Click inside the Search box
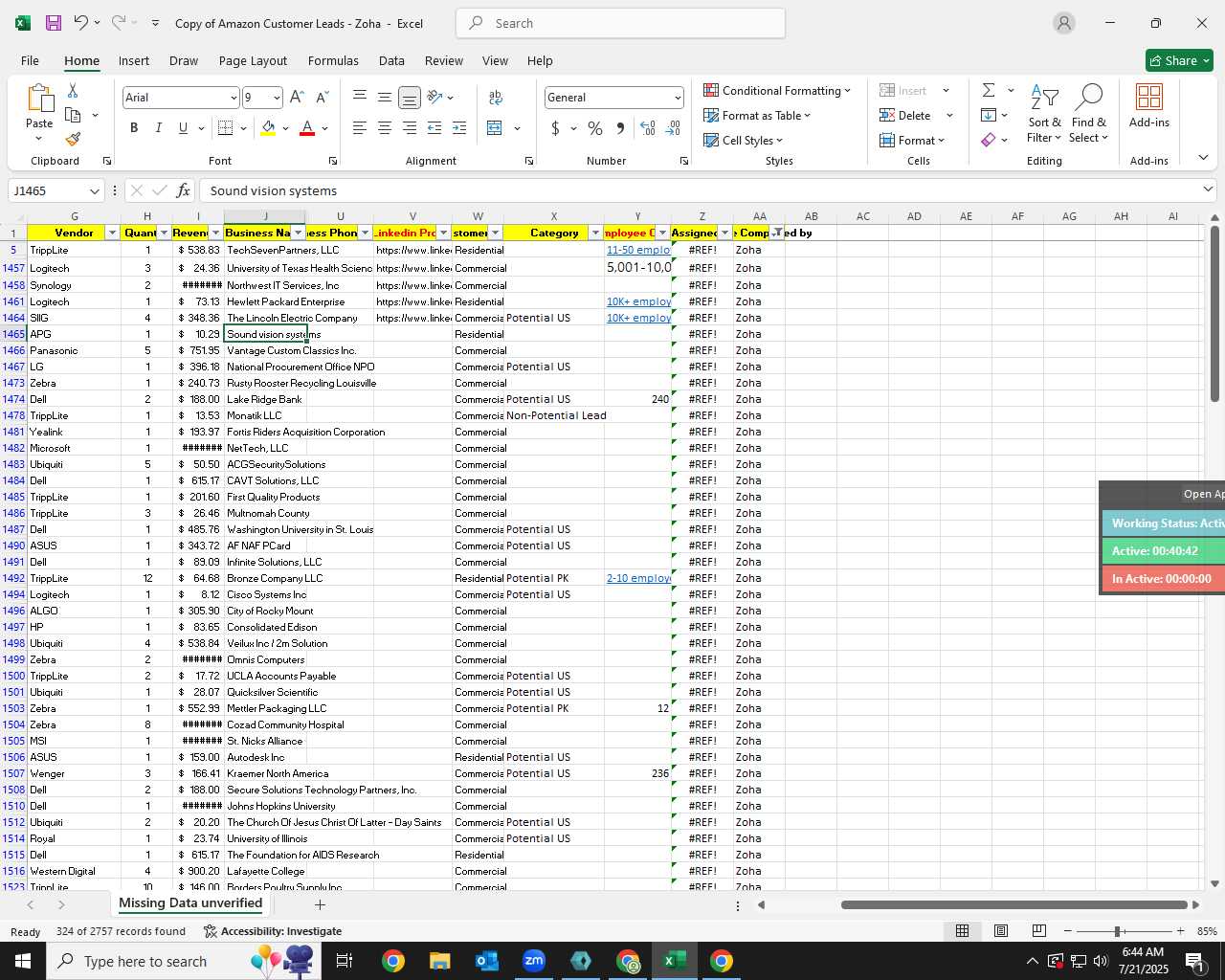1225x980 pixels. [x=620, y=23]
